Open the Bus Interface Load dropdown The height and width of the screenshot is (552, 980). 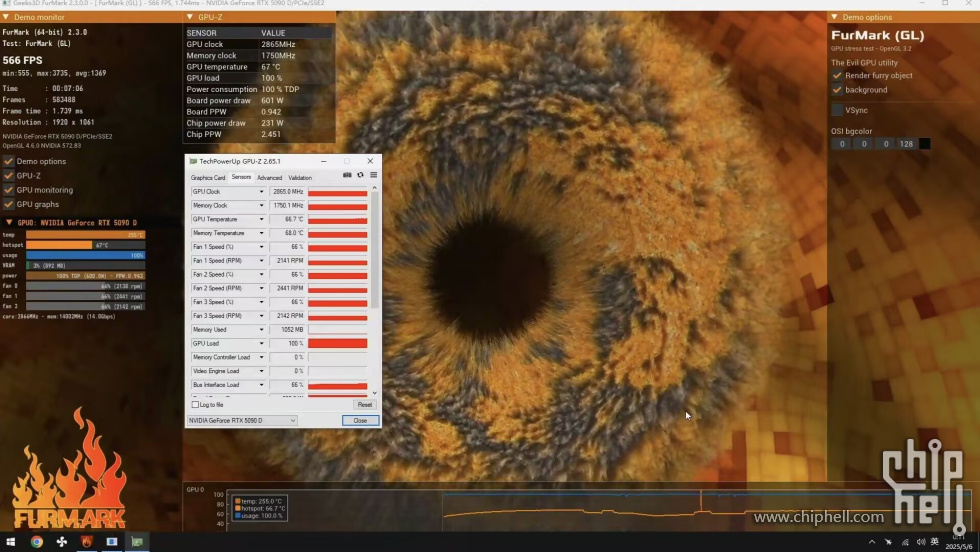click(x=261, y=385)
